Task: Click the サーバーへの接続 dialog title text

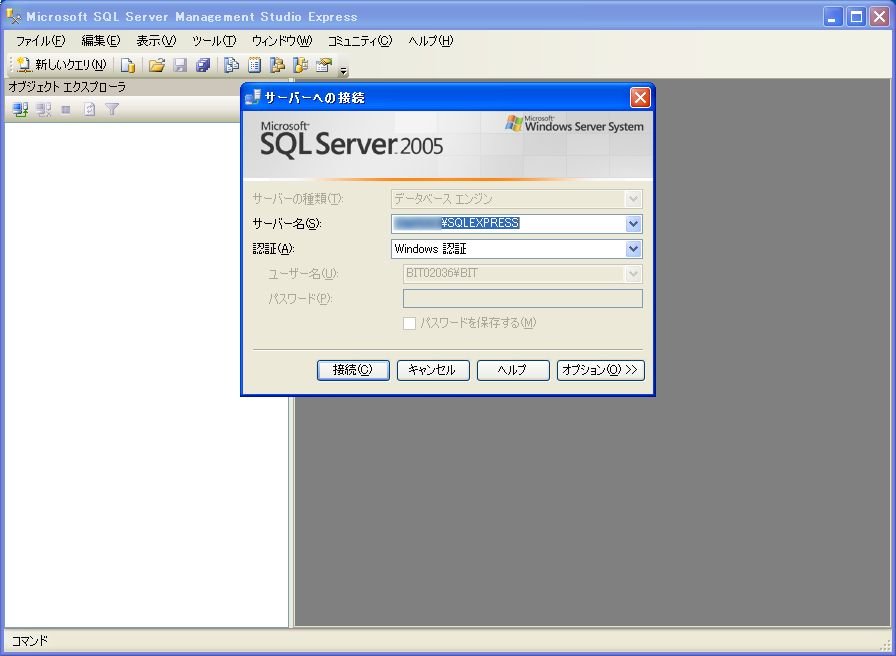Action: click(x=315, y=98)
